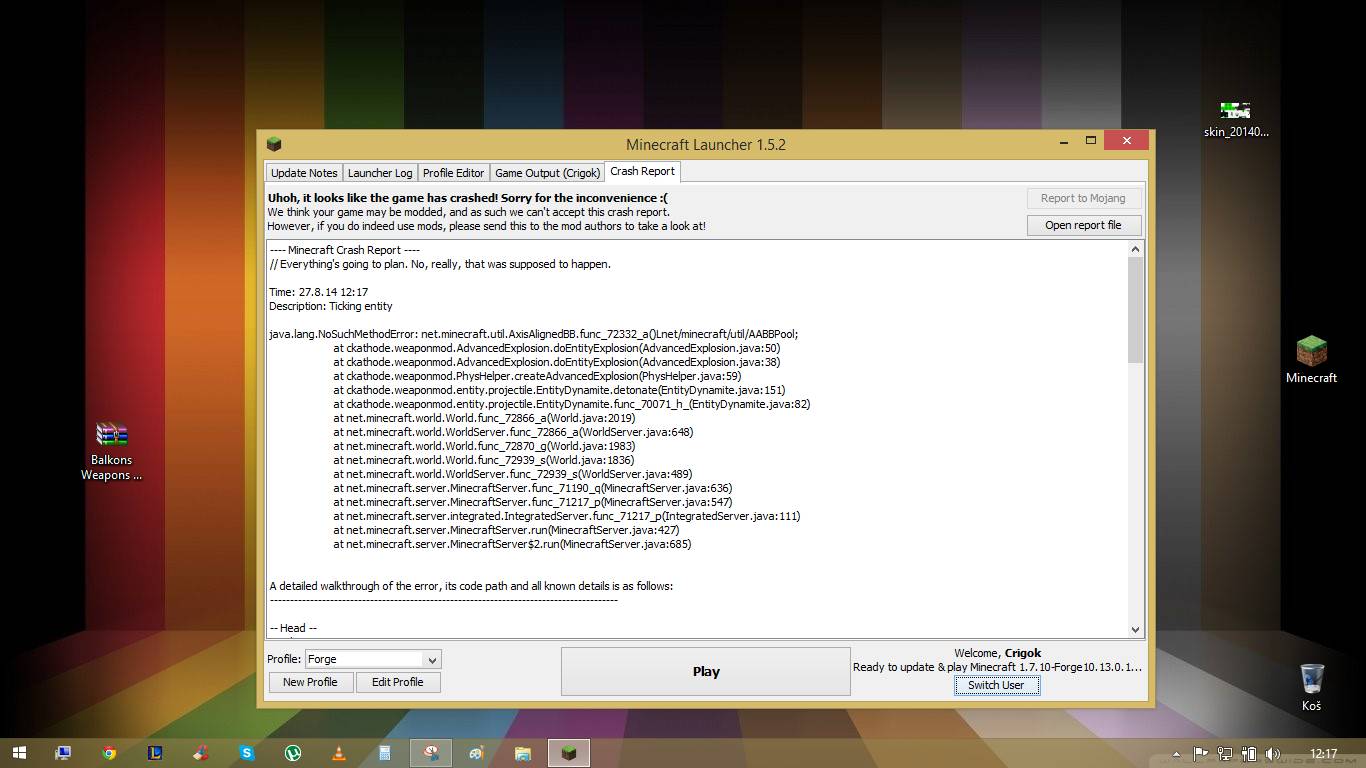The width and height of the screenshot is (1366, 768).
Task: Click the '---- Minecraft Crash Report ----' header line
Action: tap(345, 250)
